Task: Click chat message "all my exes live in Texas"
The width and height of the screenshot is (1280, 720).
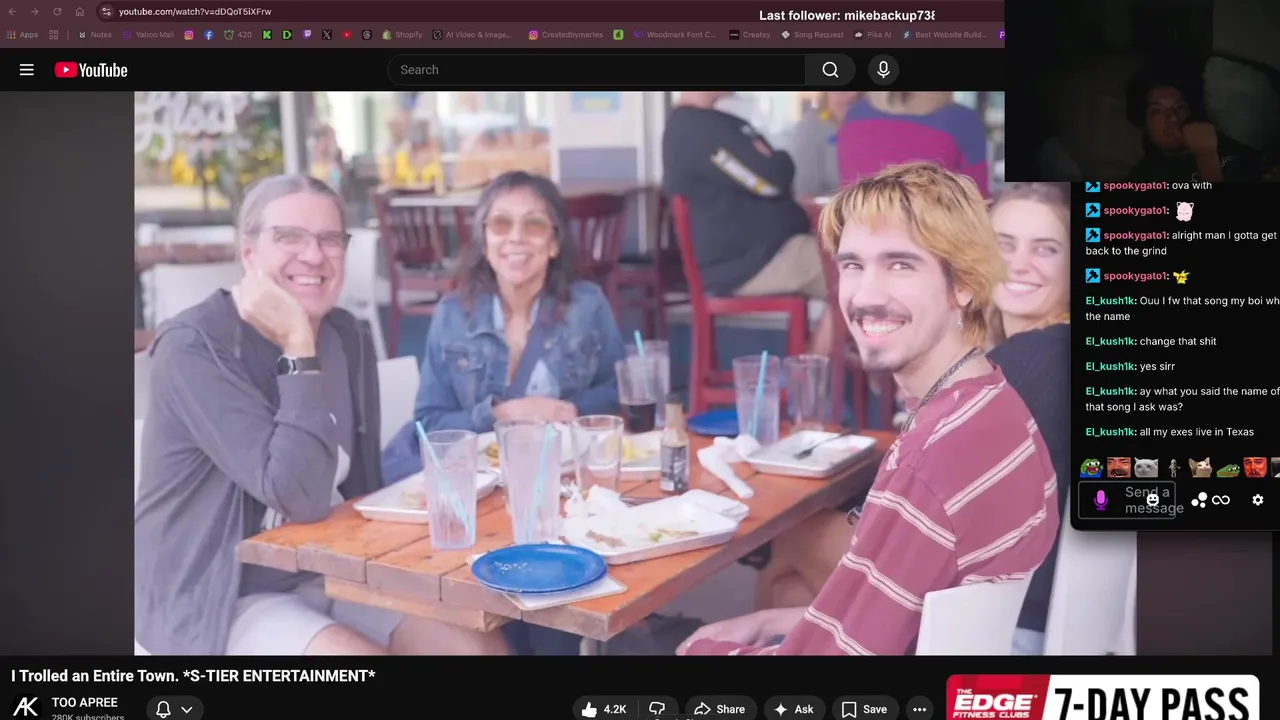Action: [1197, 432]
